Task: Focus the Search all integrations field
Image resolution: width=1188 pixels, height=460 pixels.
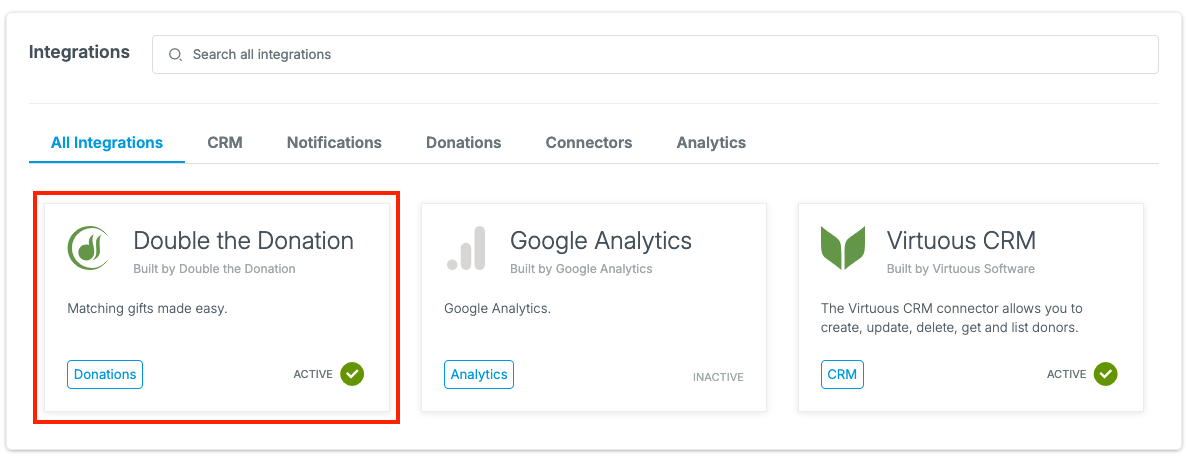Action: [x=655, y=55]
